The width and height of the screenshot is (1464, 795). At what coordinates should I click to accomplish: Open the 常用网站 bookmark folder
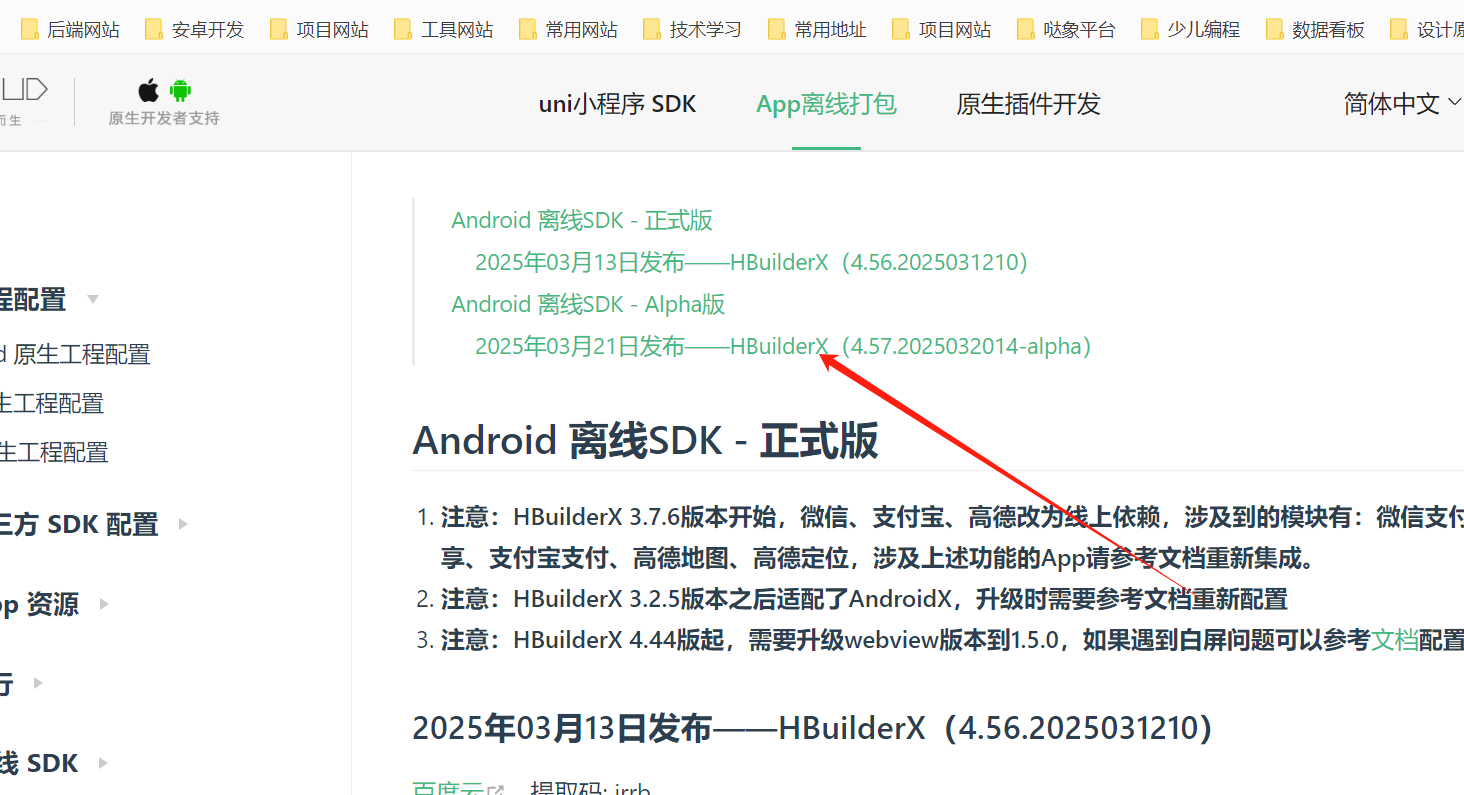[x=568, y=29]
